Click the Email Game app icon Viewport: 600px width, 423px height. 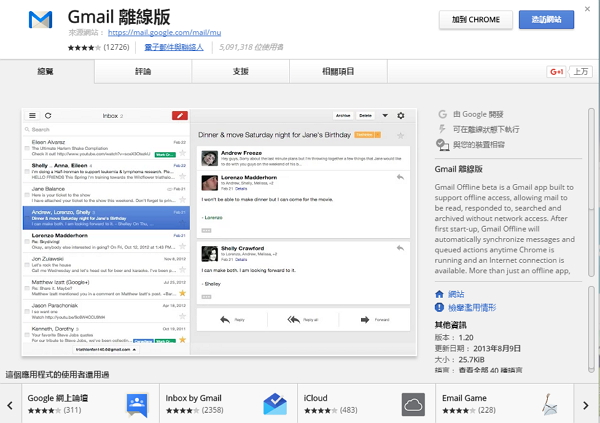click(x=551, y=404)
